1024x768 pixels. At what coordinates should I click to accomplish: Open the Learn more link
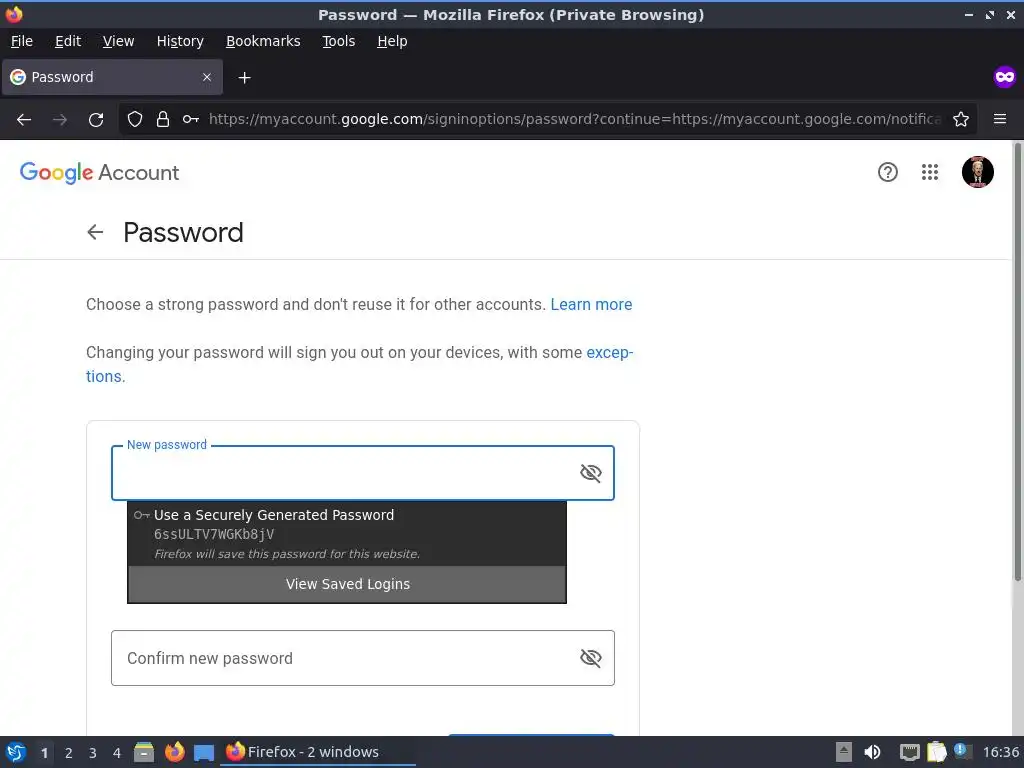click(x=591, y=304)
